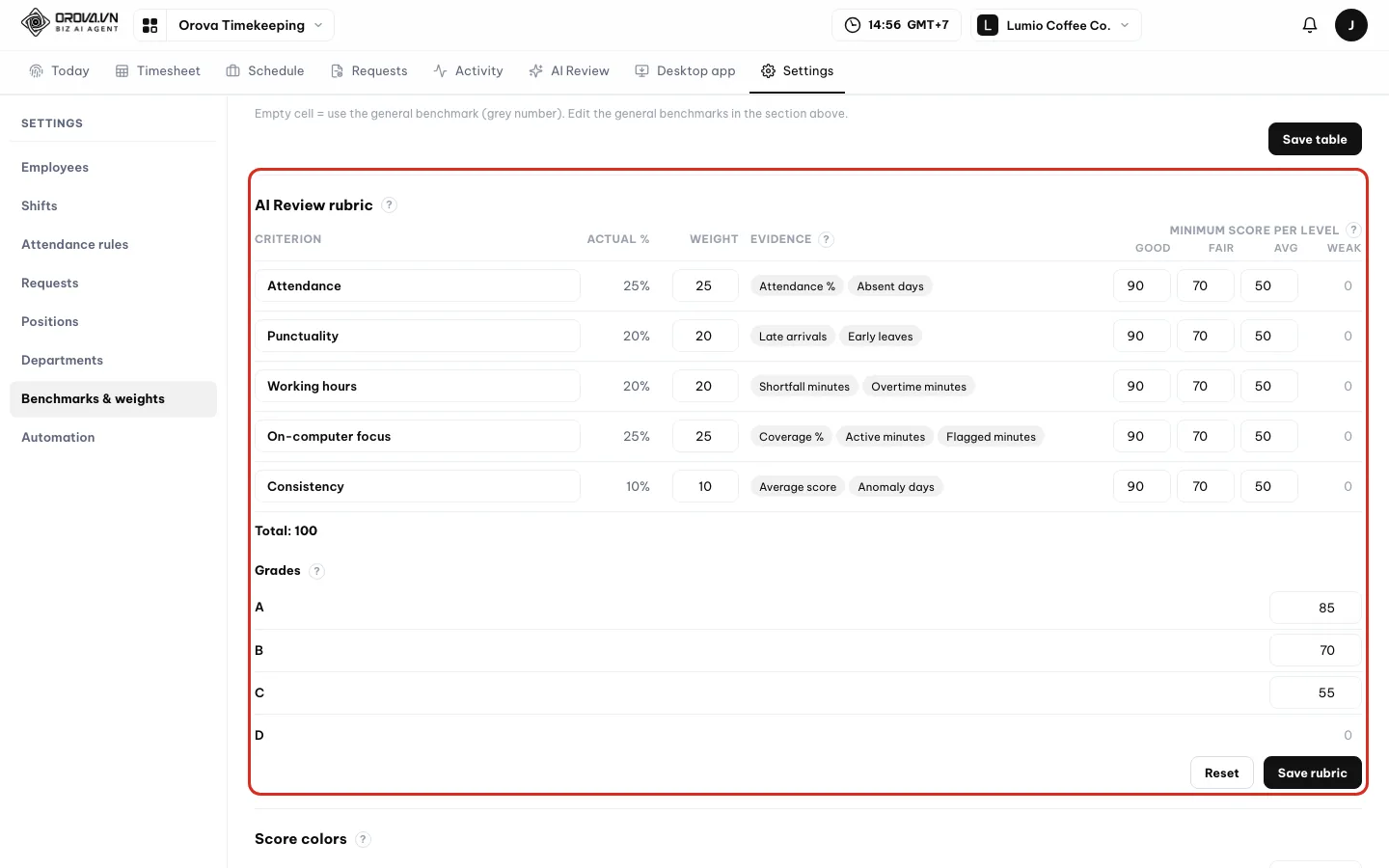1389x868 pixels.
Task: Click the grade C threshold field
Action: 1316,692
